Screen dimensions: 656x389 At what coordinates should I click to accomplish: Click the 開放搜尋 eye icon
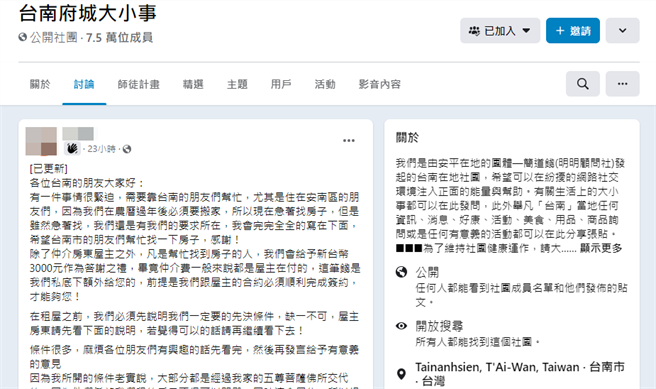point(401,326)
